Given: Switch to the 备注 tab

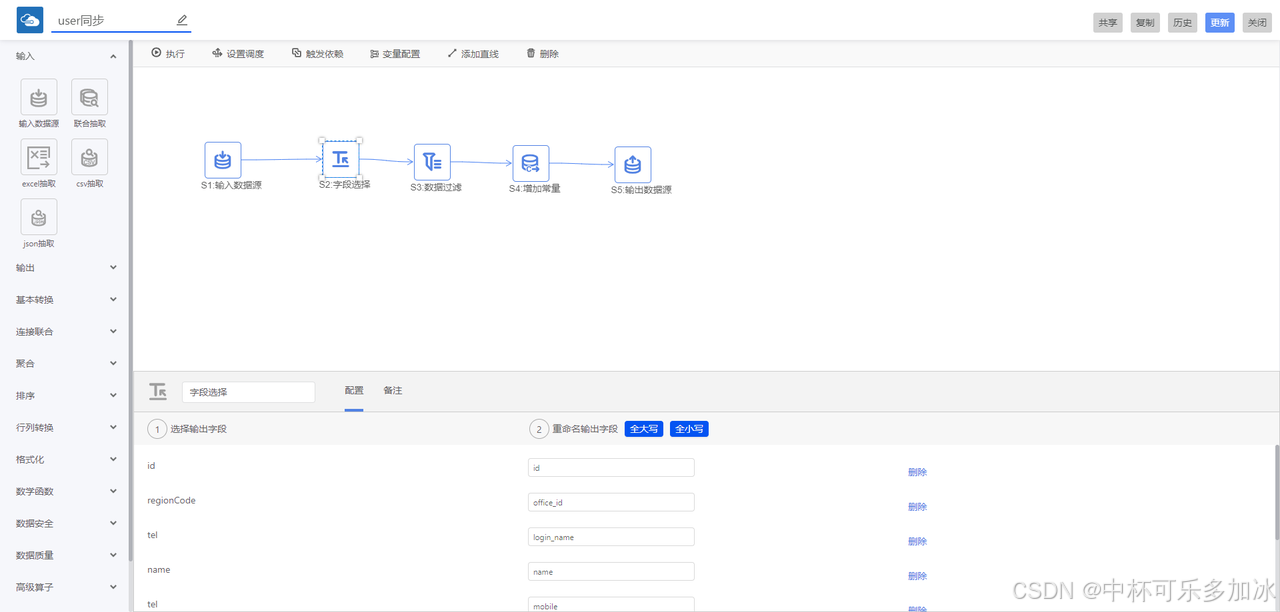Looking at the screenshot, I should [393, 391].
